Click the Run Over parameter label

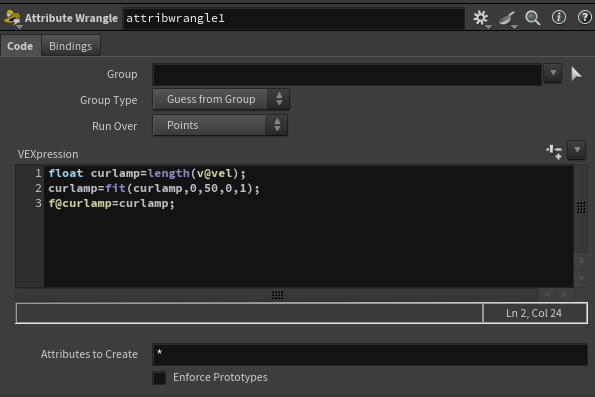114,126
